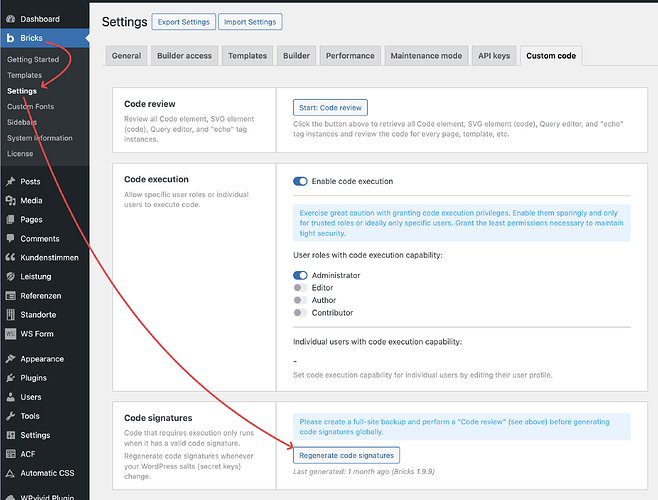Click the Media library icon
Screen dimensions: 658x500
[x=10, y=200]
